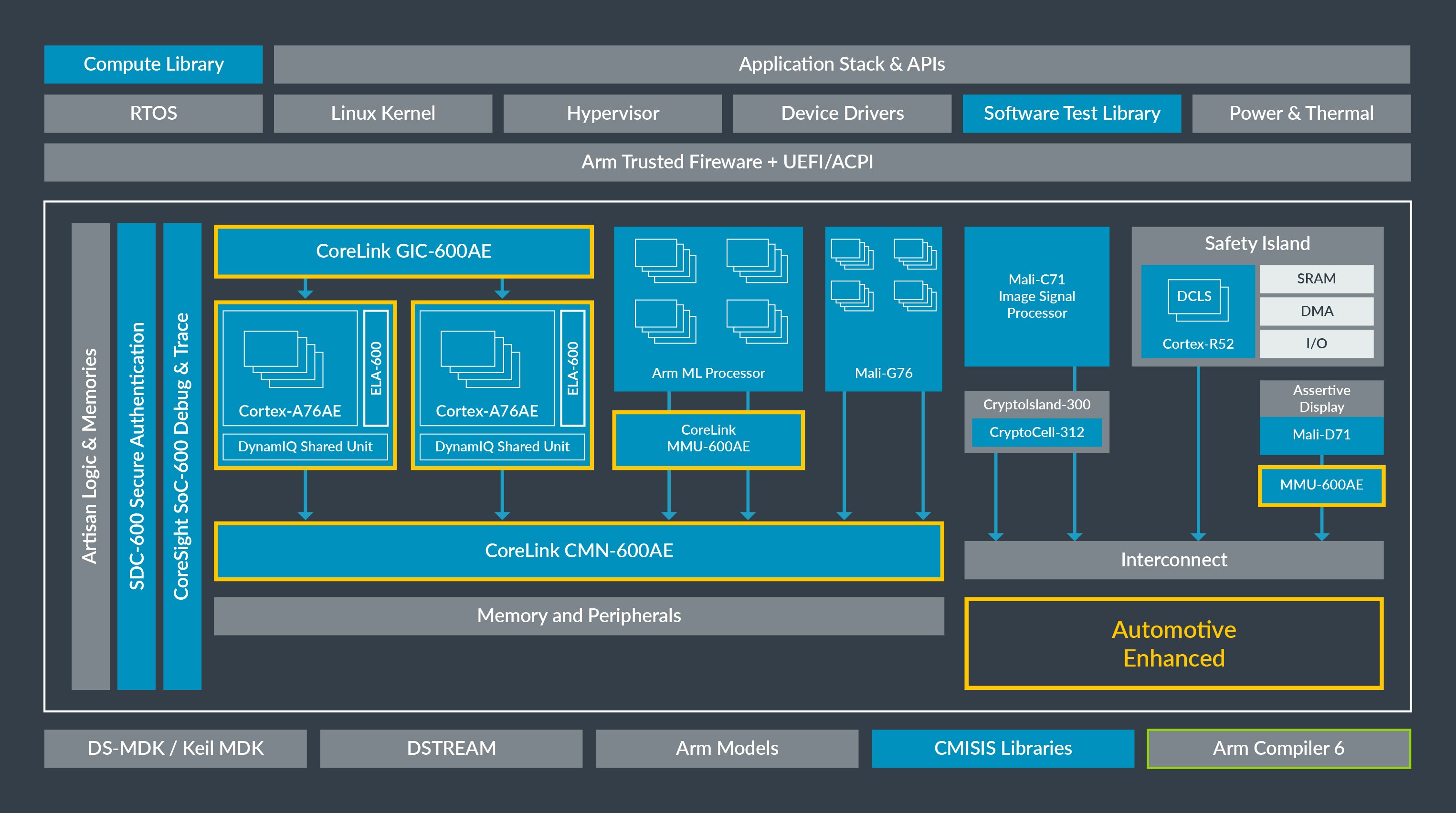Switch to the Hypervisor tab
This screenshot has width=1456, height=813.
pos(612,113)
